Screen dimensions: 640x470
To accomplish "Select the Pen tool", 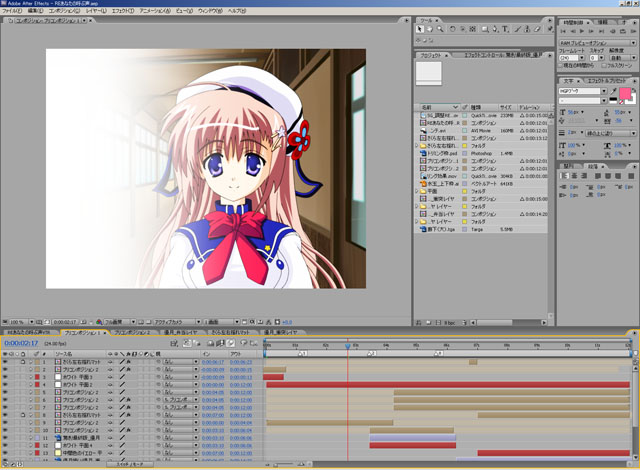I will coord(495,29).
